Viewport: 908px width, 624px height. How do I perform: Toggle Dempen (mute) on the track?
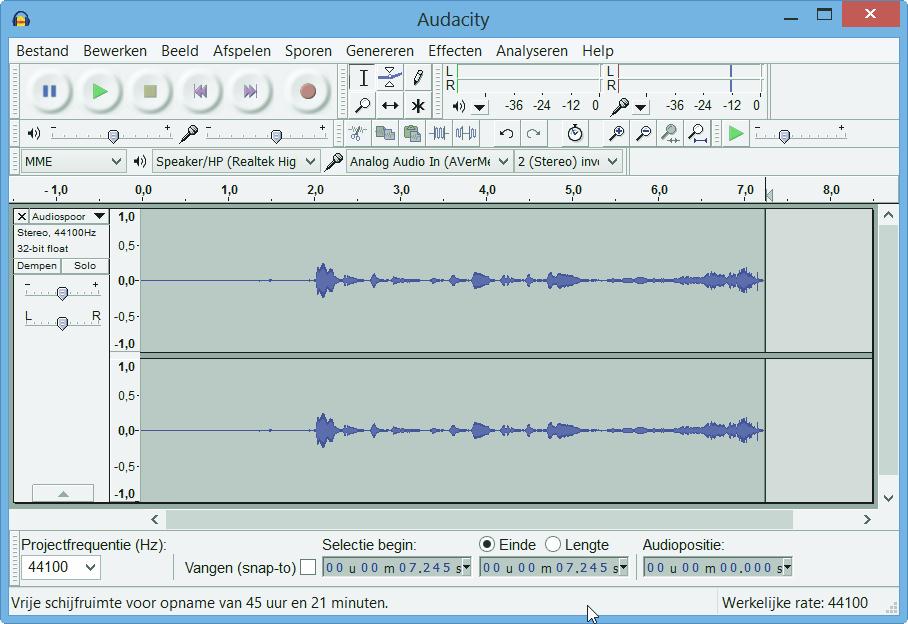click(37, 266)
